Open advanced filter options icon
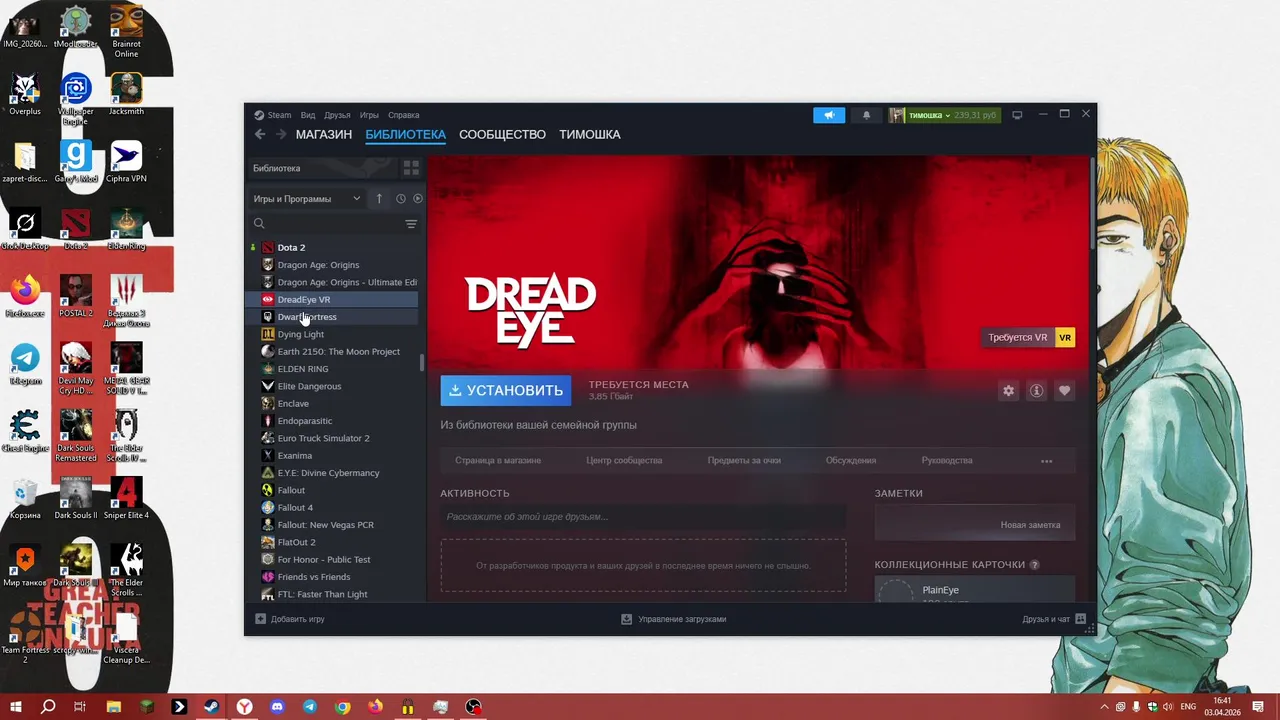The image size is (1280, 720). (411, 224)
